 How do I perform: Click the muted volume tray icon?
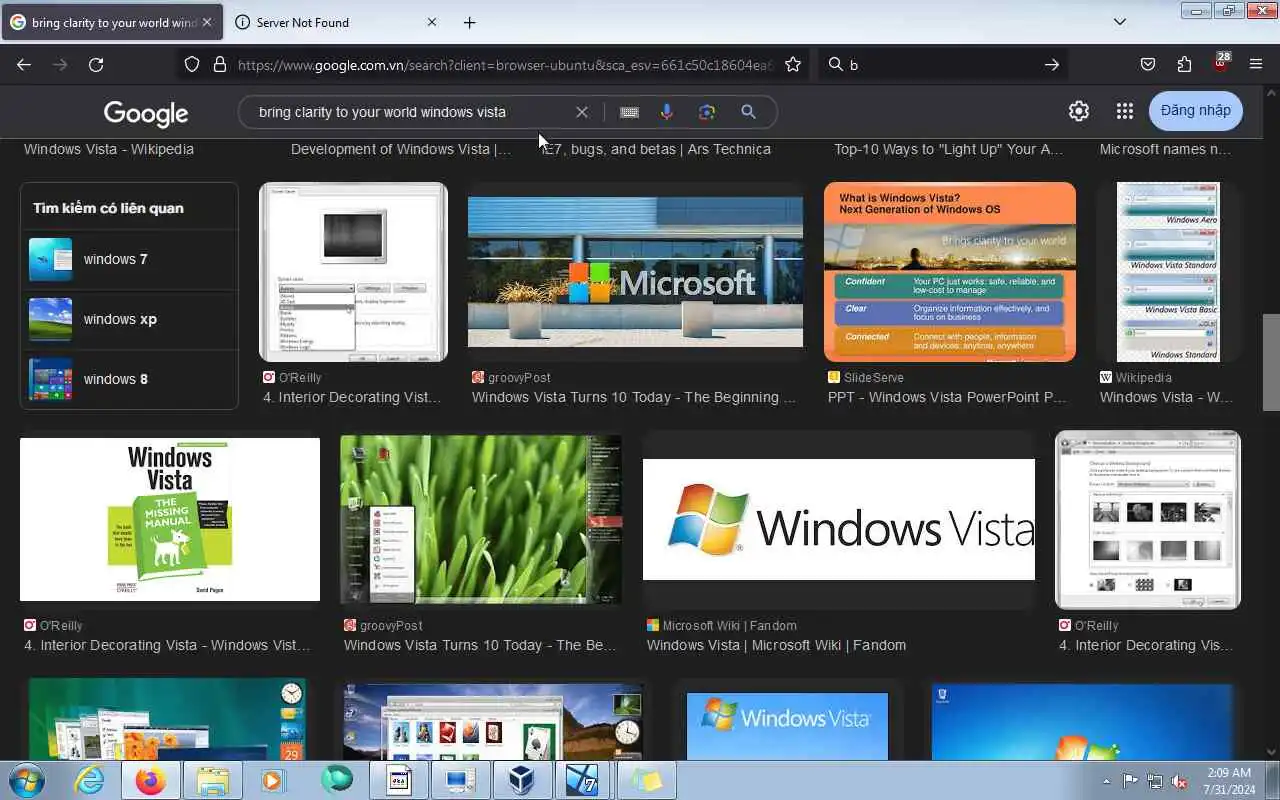tap(1180, 781)
